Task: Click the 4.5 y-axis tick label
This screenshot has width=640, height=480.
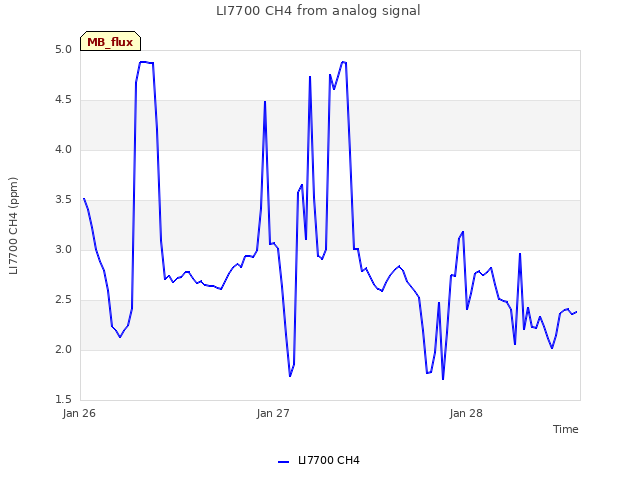Action: coord(63,100)
